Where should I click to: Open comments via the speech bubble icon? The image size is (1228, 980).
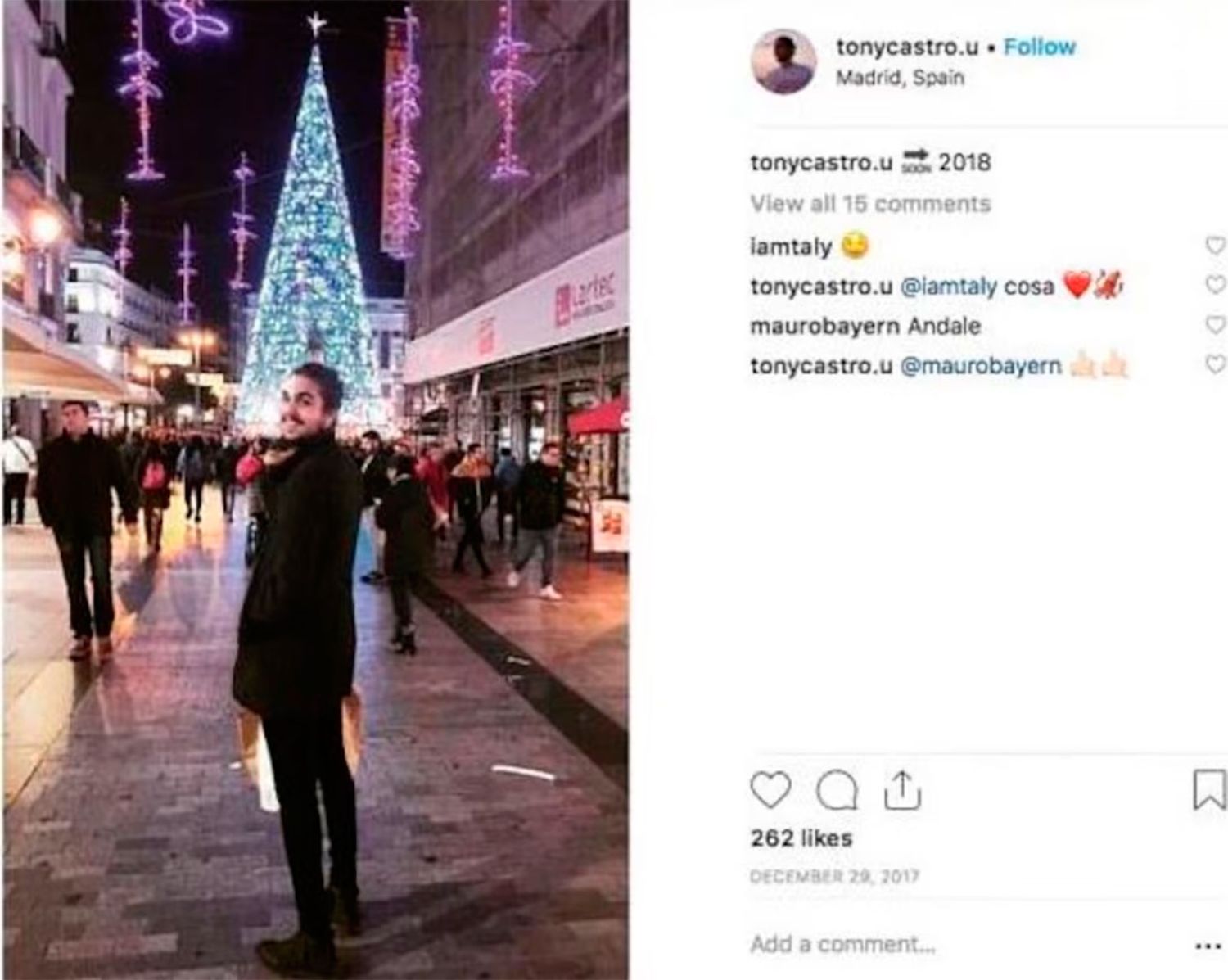837,790
